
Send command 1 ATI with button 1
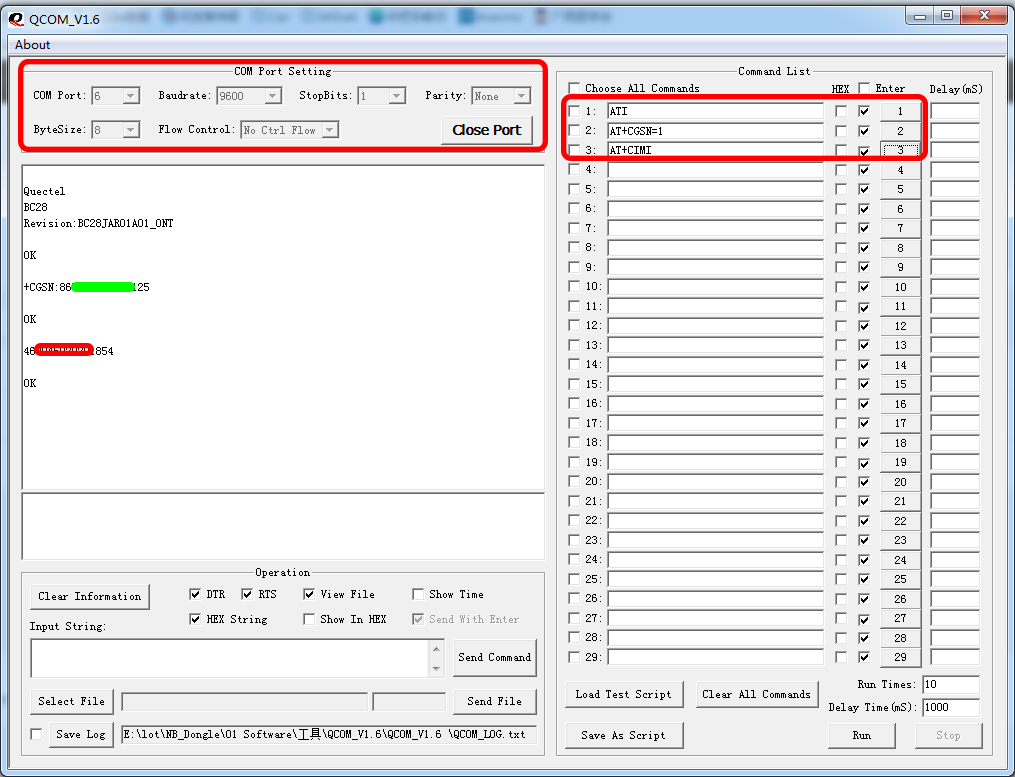(900, 111)
